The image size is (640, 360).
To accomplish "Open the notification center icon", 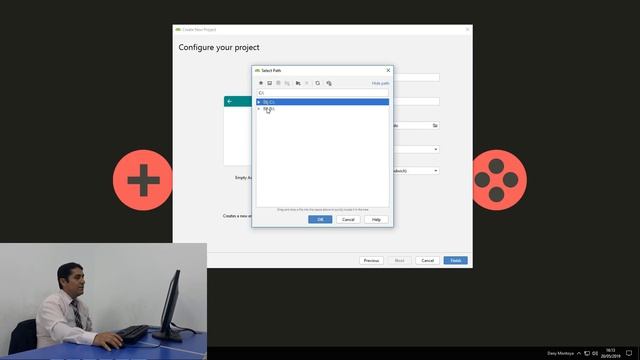I will (629, 353).
